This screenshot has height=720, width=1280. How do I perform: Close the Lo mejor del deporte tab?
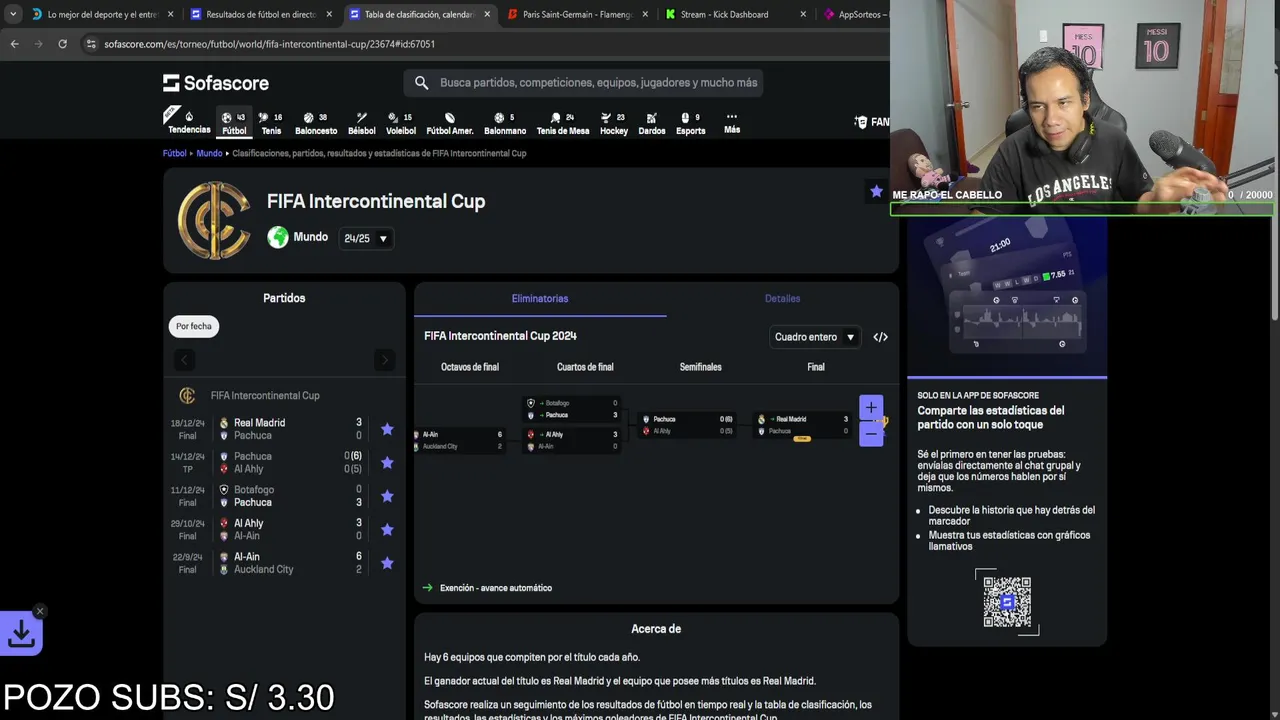tap(170, 15)
